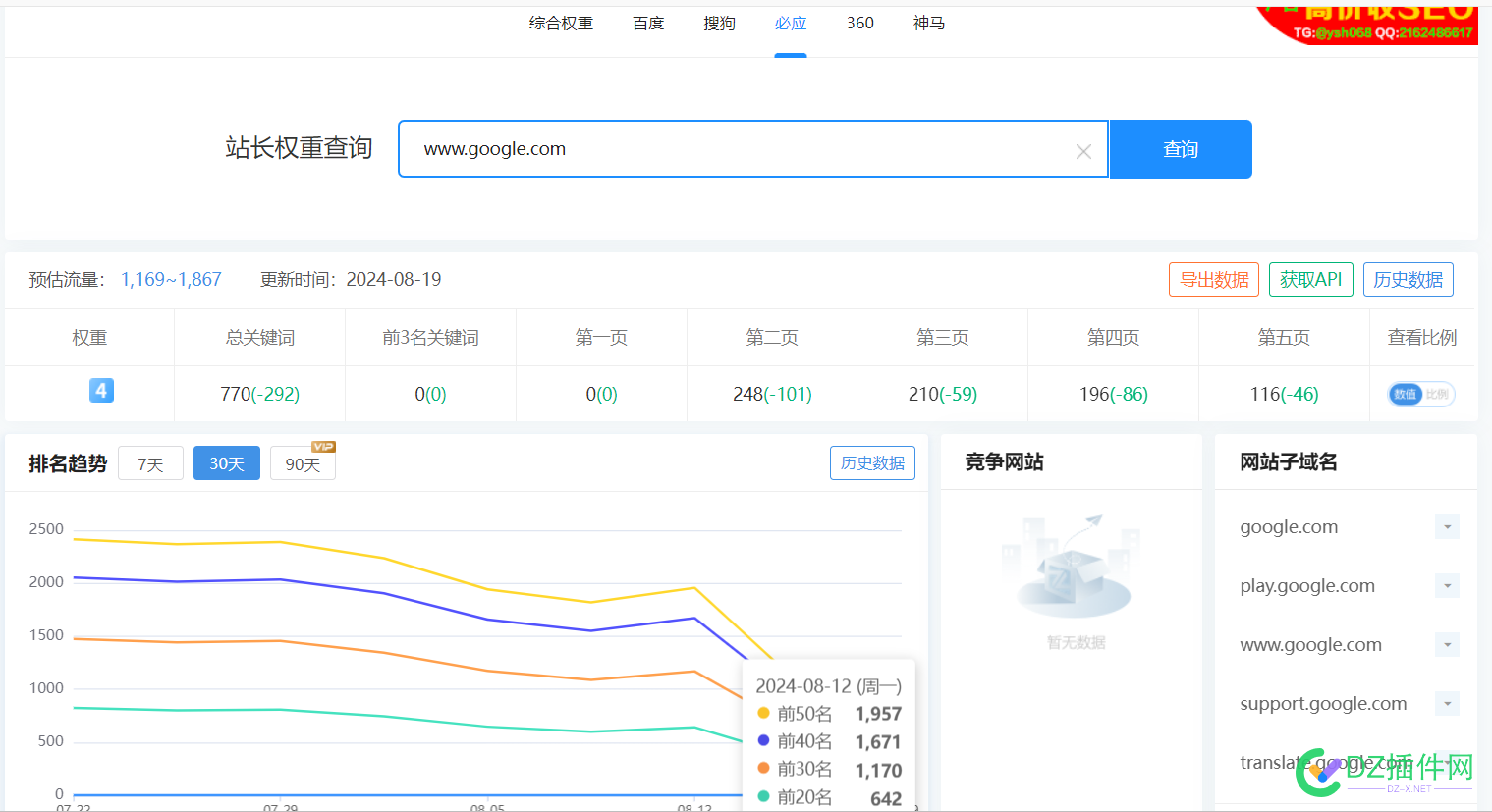Click the 更新时间 2024-08-19 text
Viewport: 1492px width, 812px height.
point(351,280)
